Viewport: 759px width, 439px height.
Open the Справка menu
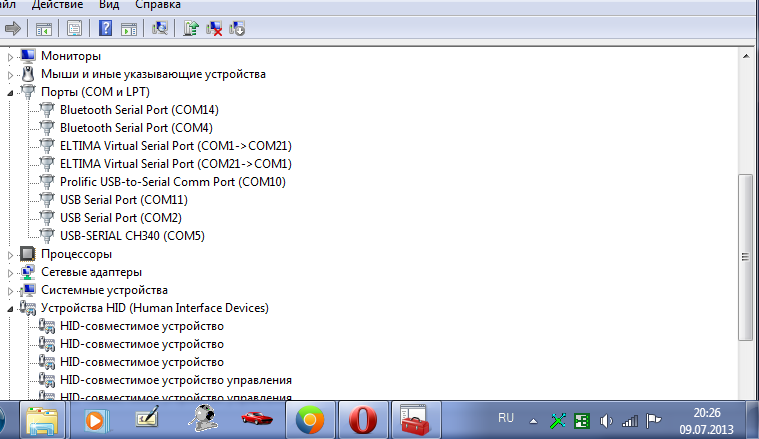pyautogui.click(x=158, y=5)
